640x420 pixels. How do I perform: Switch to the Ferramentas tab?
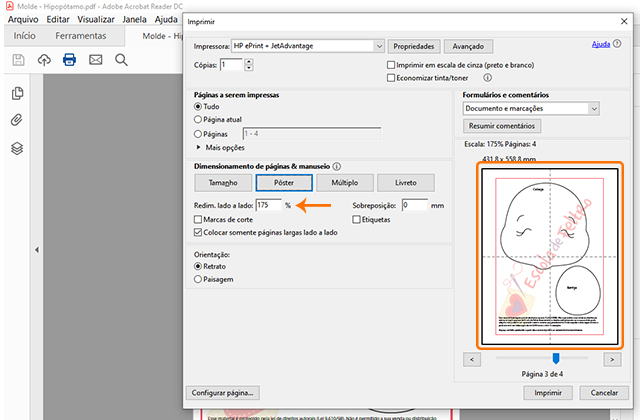pyautogui.click(x=81, y=36)
